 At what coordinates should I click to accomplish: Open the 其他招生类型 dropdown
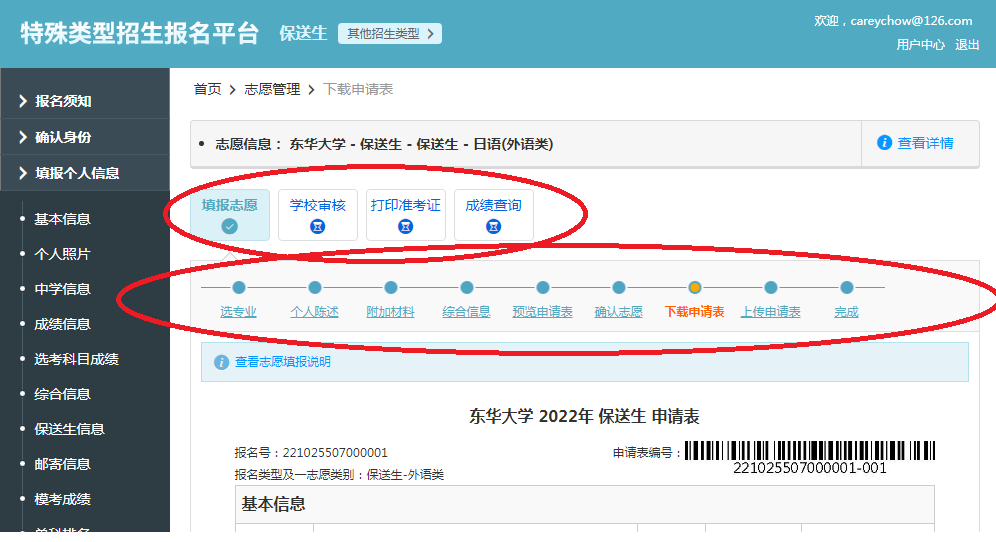click(x=389, y=34)
